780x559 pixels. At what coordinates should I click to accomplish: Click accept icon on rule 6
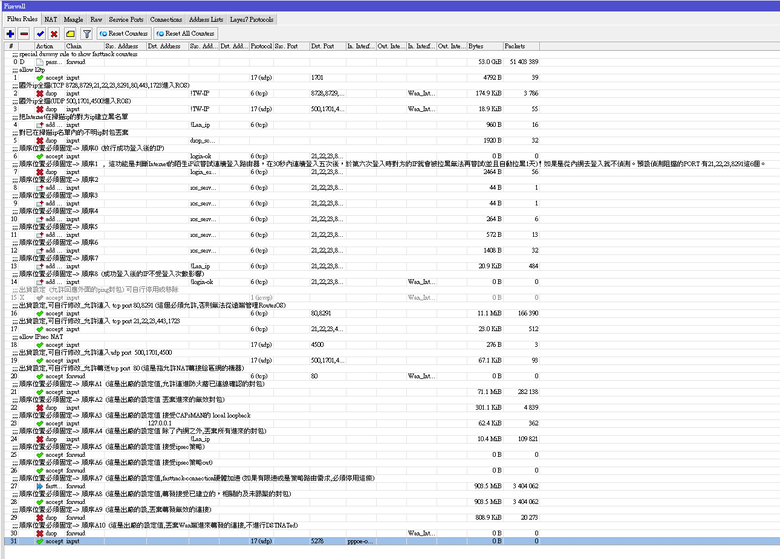(39, 156)
